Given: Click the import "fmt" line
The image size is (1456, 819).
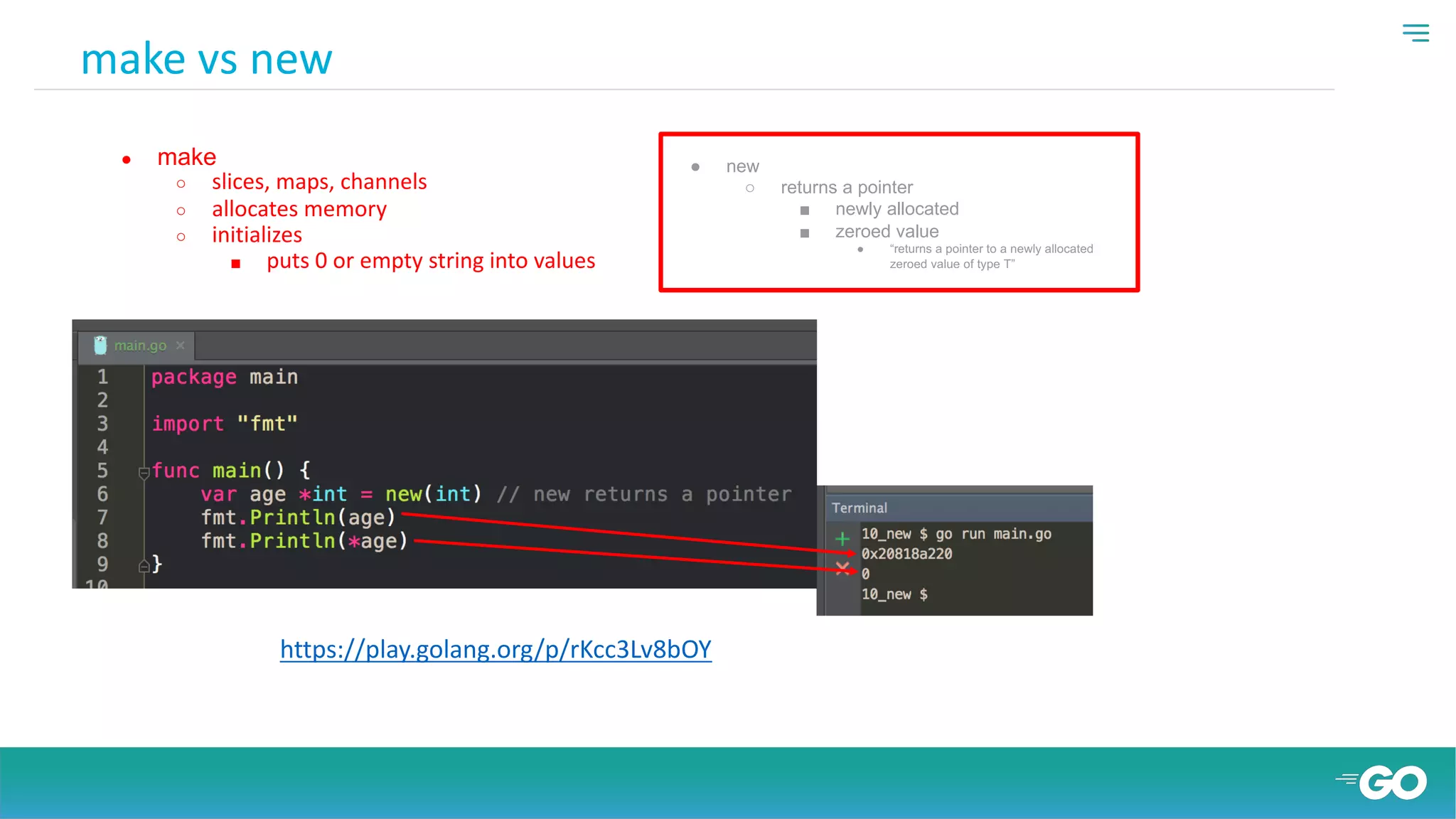Looking at the screenshot, I should [225, 424].
